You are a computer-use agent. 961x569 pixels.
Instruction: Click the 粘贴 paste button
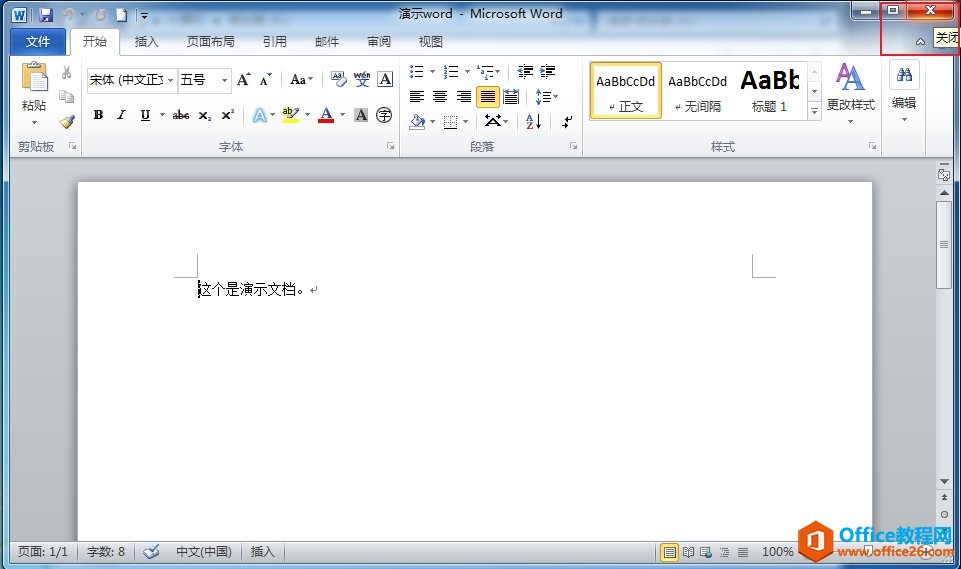coord(34,90)
